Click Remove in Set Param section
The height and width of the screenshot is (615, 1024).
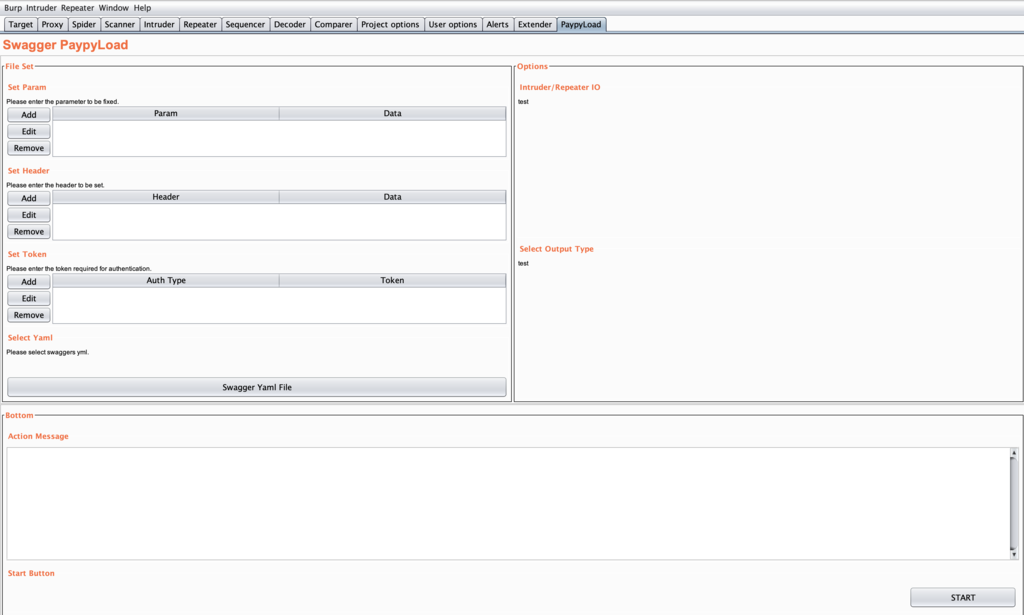29,148
